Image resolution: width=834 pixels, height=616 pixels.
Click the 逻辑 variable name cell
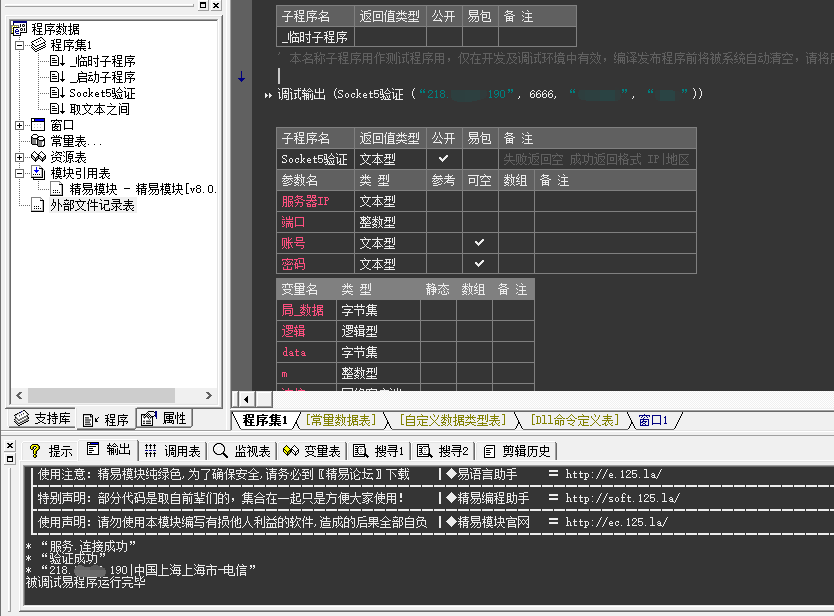point(306,331)
